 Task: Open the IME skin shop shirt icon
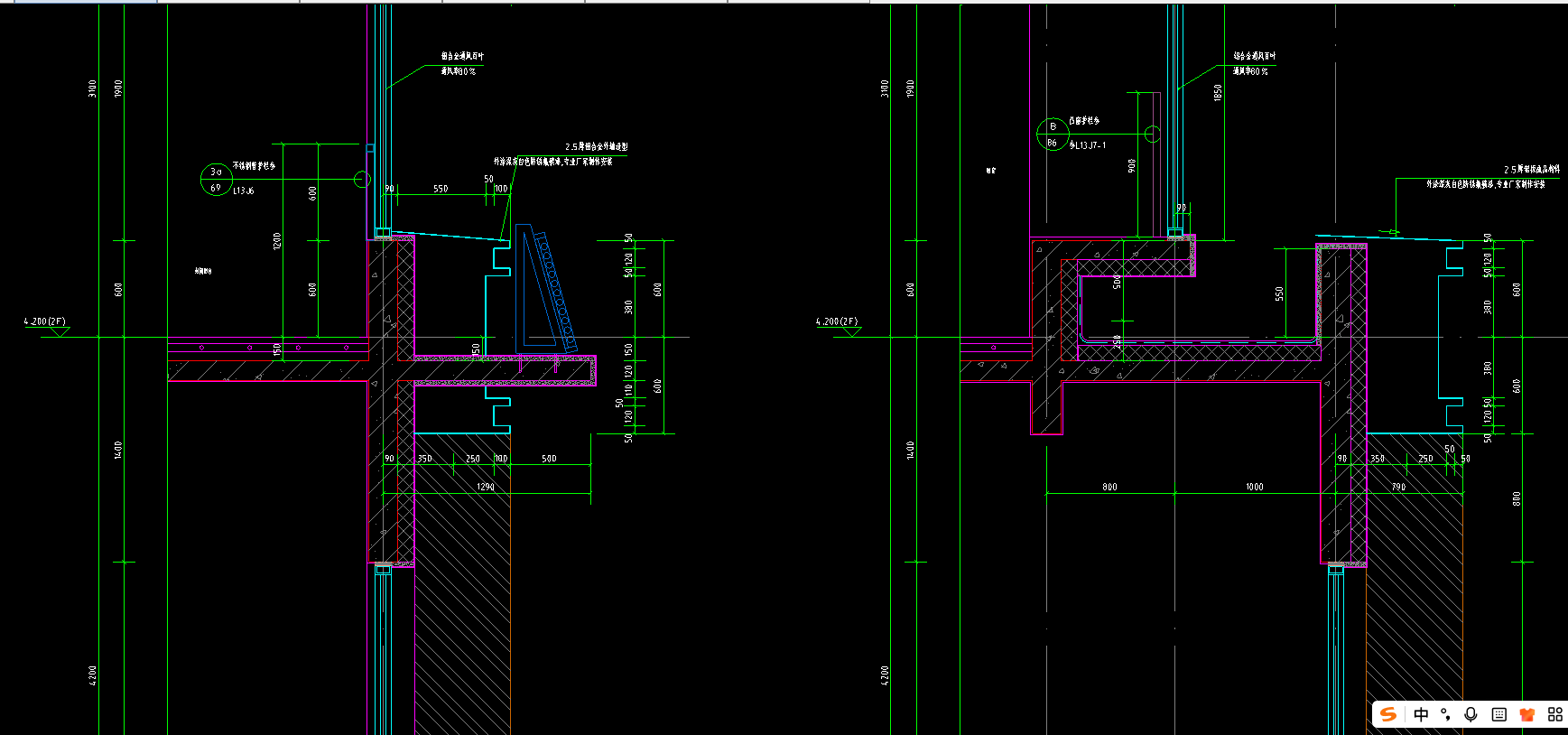coord(1527,714)
